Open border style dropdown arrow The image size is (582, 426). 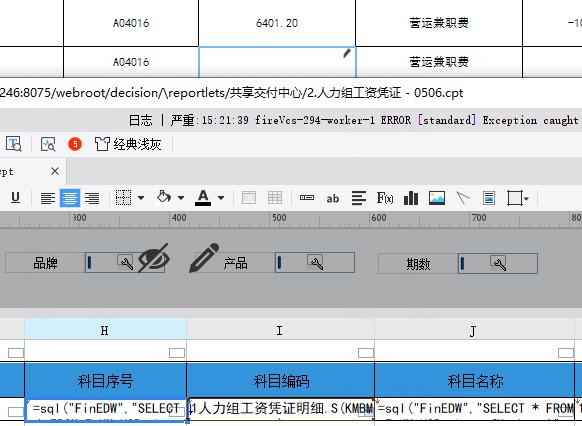(x=141, y=198)
